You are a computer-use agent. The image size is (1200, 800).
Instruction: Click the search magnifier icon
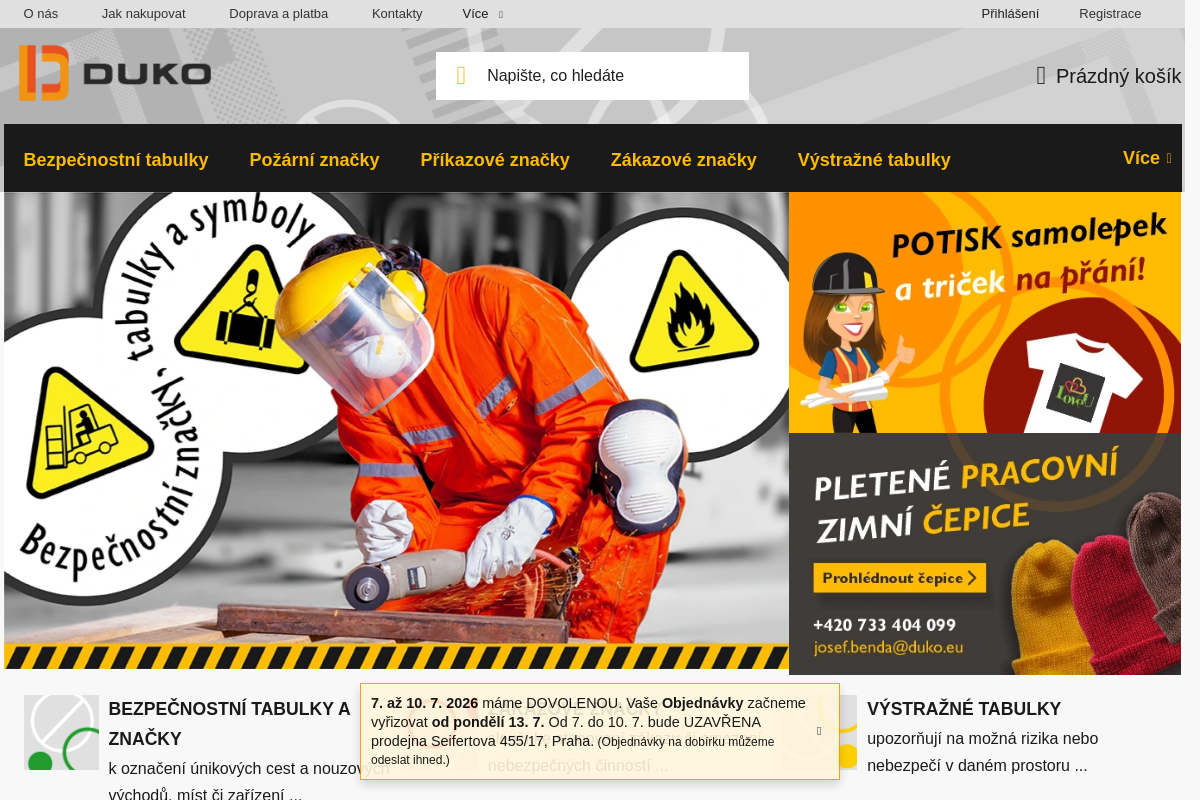pyautogui.click(x=461, y=76)
